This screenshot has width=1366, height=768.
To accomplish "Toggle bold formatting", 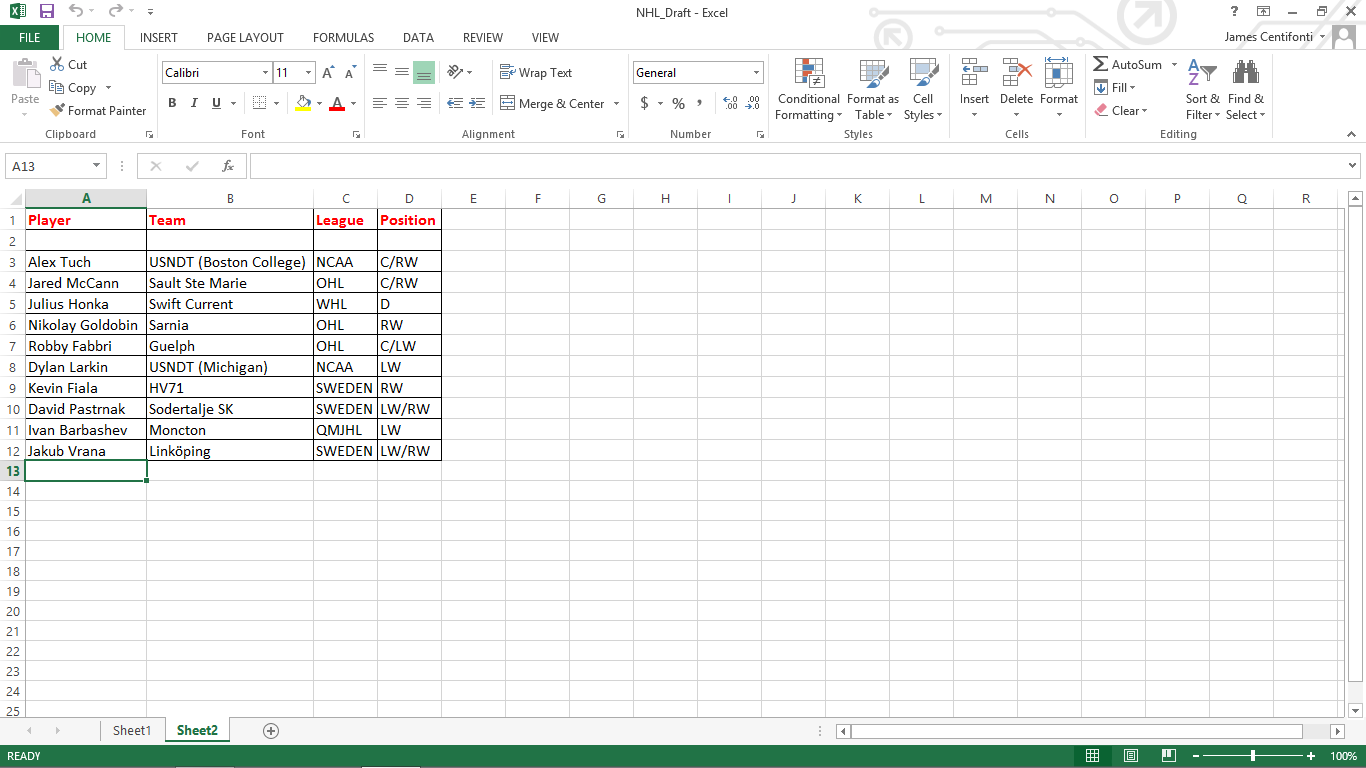I will point(172,103).
